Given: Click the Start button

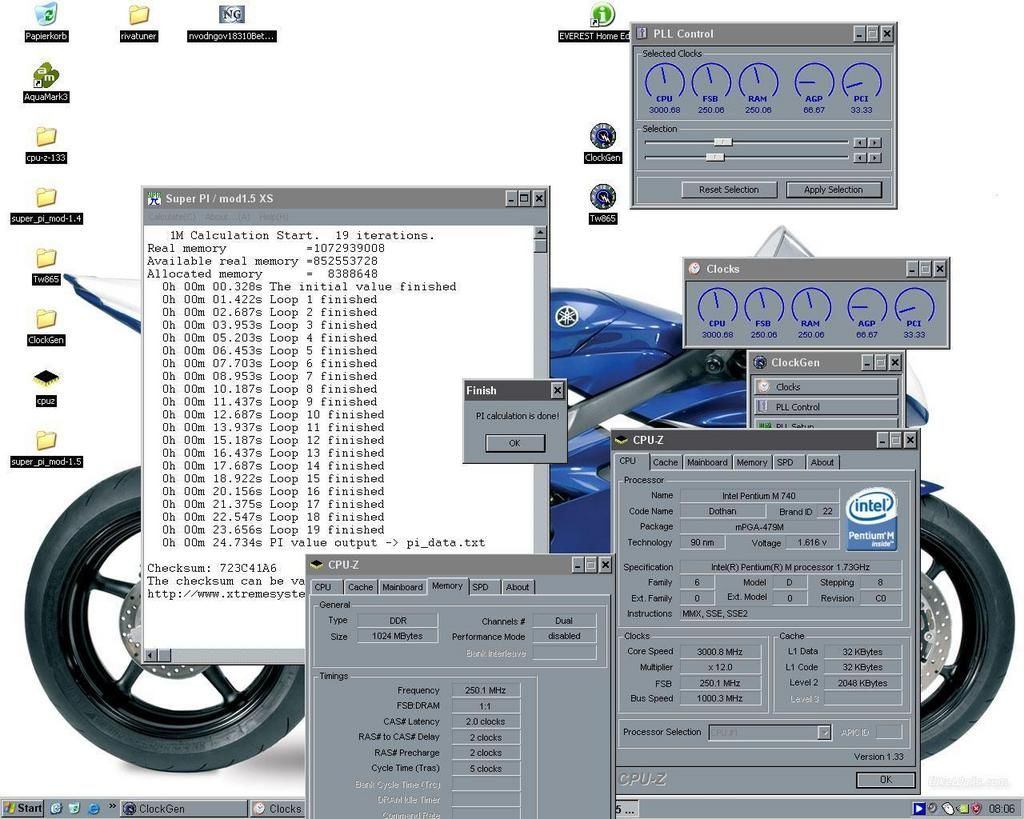Looking at the screenshot, I should (x=23, y=809).
